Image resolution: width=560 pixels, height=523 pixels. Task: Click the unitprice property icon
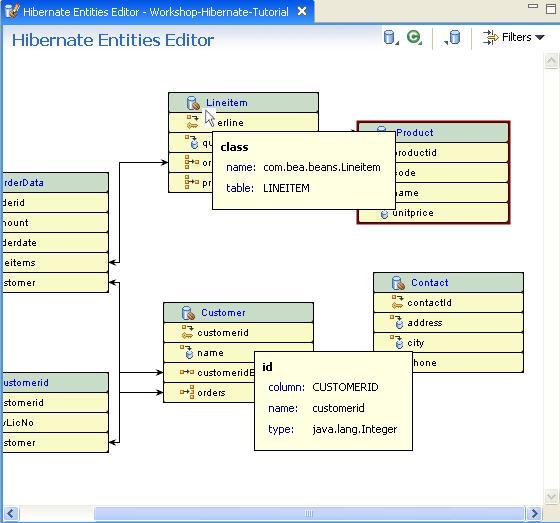tap(384, 214)
